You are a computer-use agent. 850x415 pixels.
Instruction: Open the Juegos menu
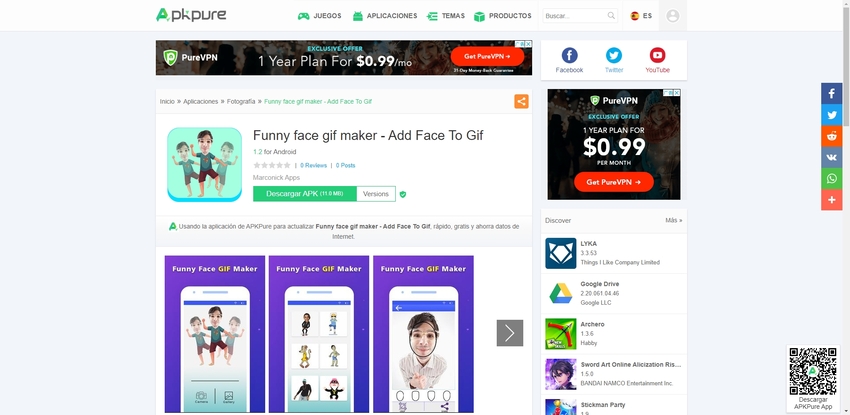click(319, 16)
